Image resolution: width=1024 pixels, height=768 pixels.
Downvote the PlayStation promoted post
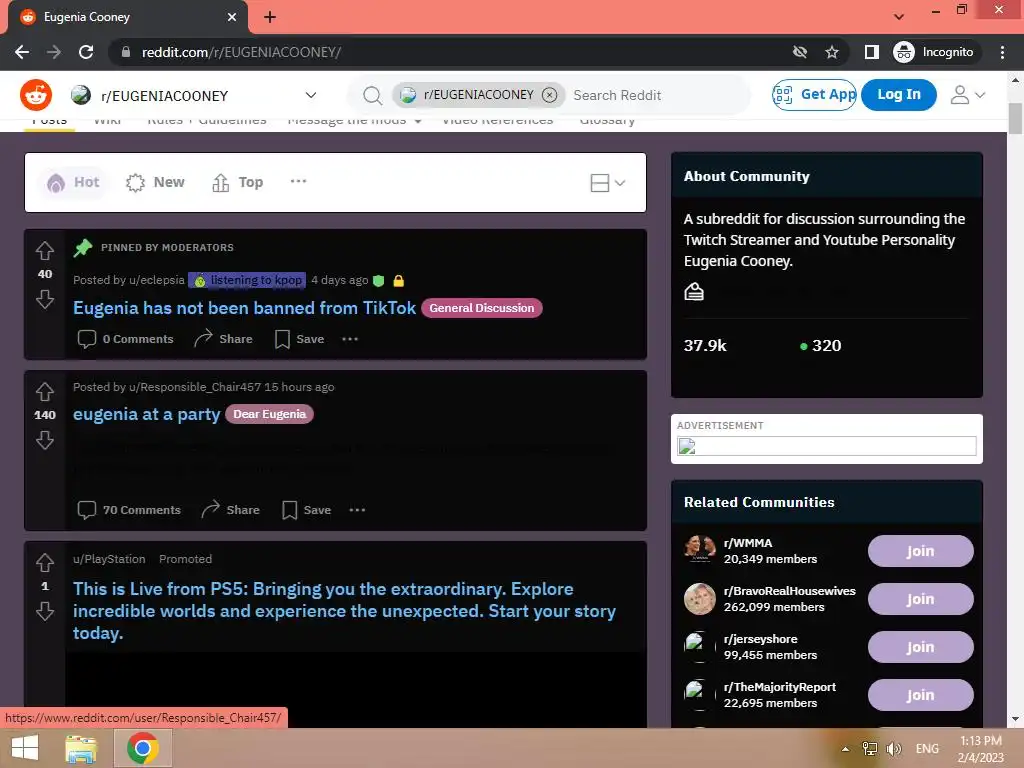pyautogui.click(x=44, y=611)
